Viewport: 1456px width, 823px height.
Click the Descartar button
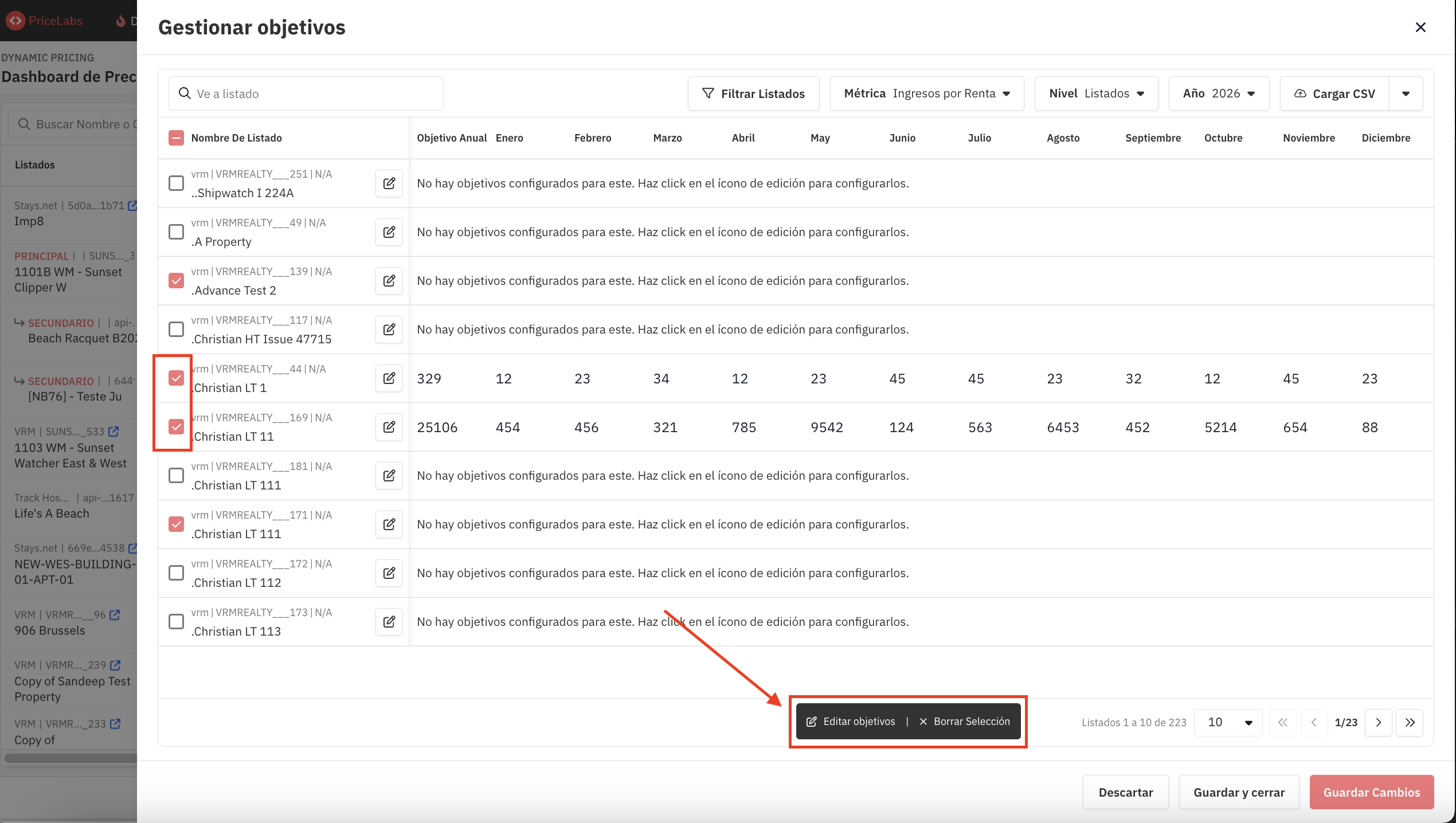coord(1126,792)
